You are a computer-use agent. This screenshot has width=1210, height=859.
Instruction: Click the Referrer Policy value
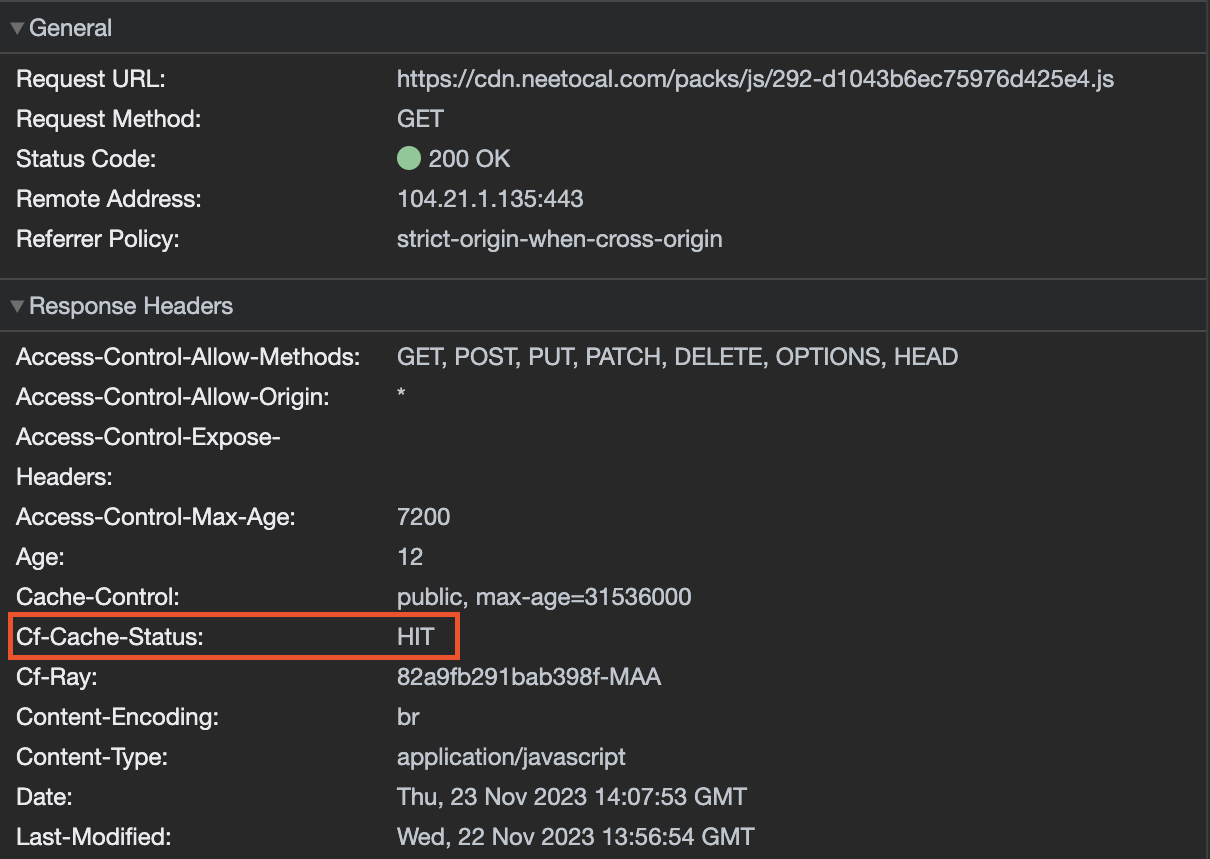pyautogui.click(x=559, y=238)
